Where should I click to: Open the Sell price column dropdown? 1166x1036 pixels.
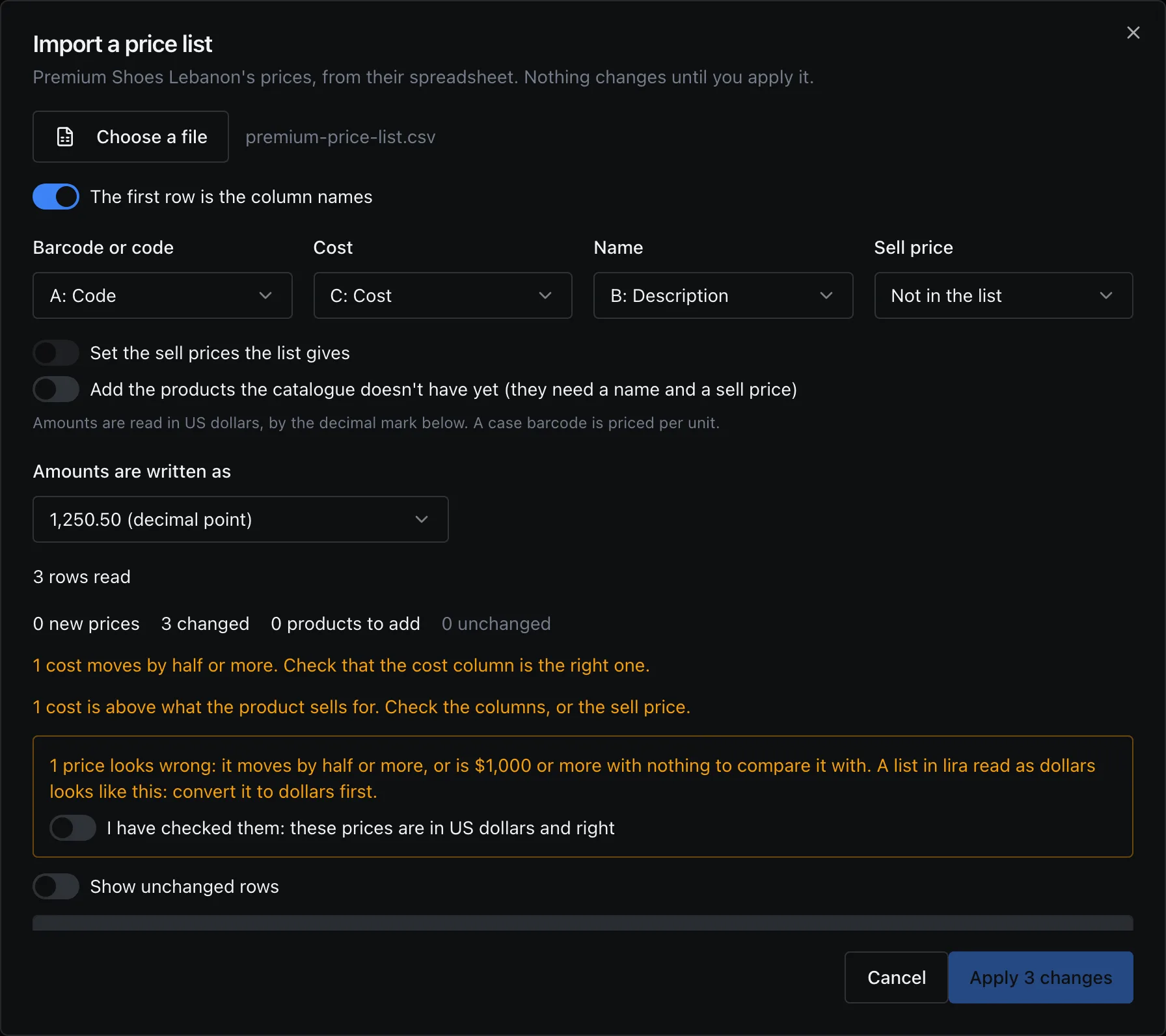tap(1004, 295)
